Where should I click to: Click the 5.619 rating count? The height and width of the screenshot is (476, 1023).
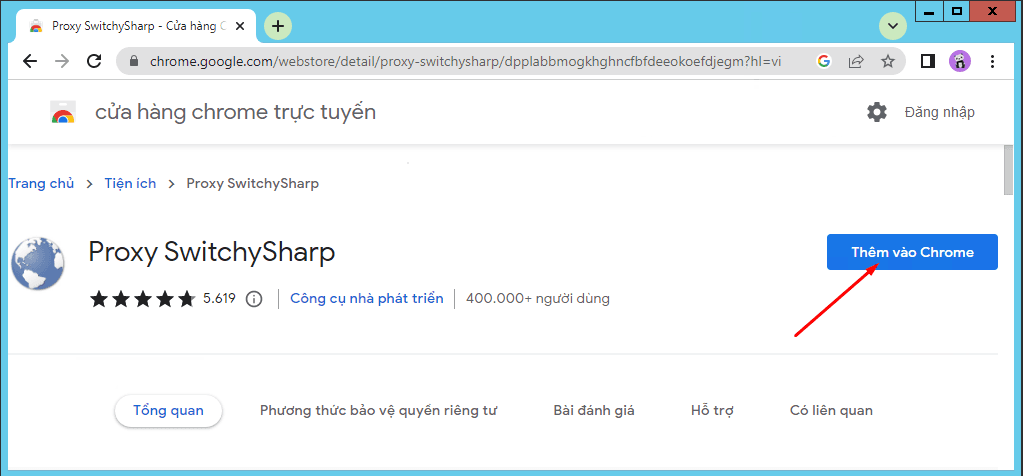click(x=219, y=299)
